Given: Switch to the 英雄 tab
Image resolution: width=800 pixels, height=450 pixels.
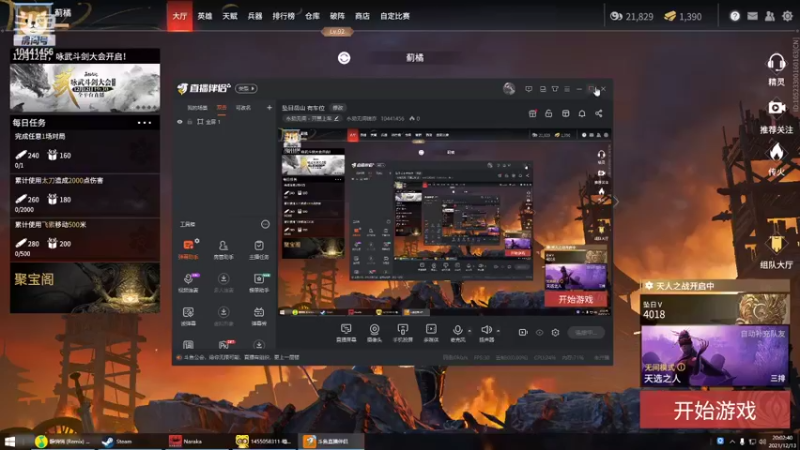Looking at the screenshot, I should pyautogui.click(x=205, y=16).
